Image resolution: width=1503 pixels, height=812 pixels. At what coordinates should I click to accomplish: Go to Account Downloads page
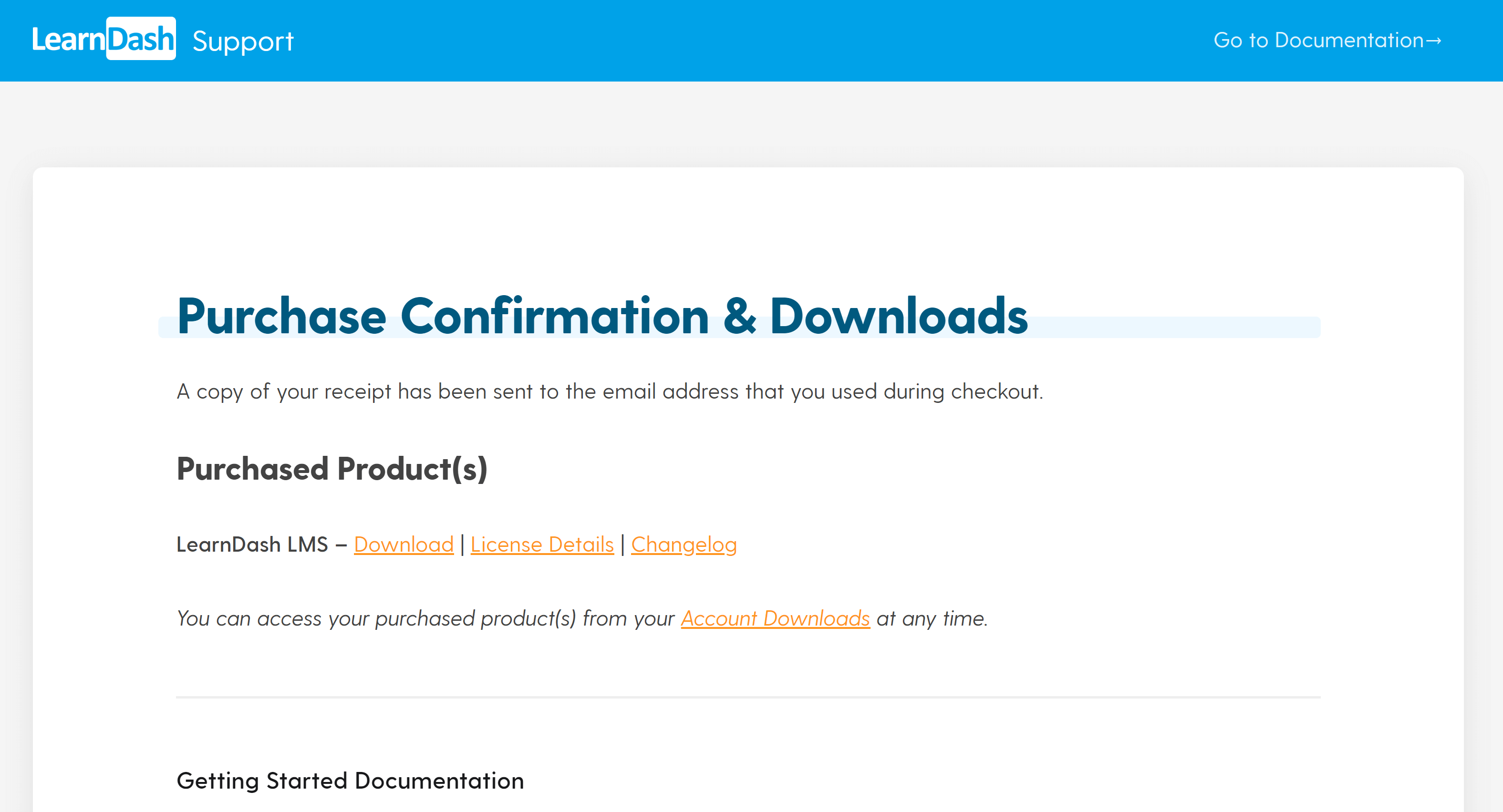point(775,618)
